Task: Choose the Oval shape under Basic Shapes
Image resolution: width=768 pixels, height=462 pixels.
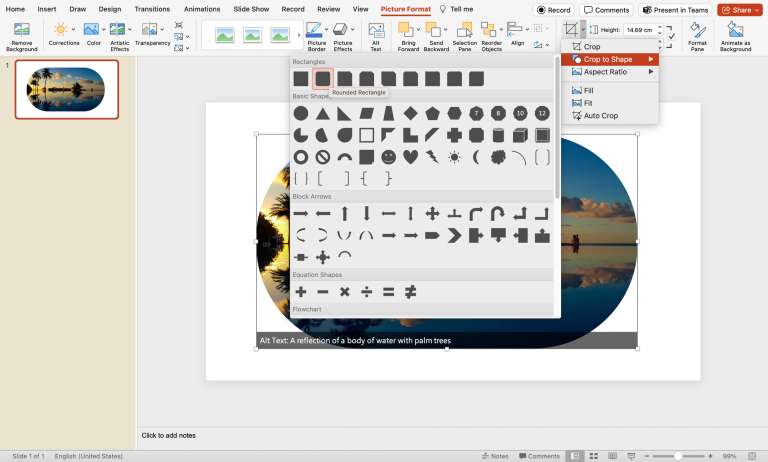Action: pyautogui.click(x=301, y=114)
